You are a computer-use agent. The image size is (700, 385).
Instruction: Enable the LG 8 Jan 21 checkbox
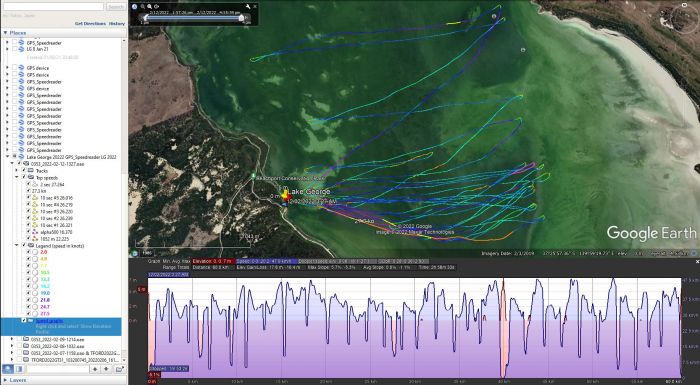pos(15,49)
